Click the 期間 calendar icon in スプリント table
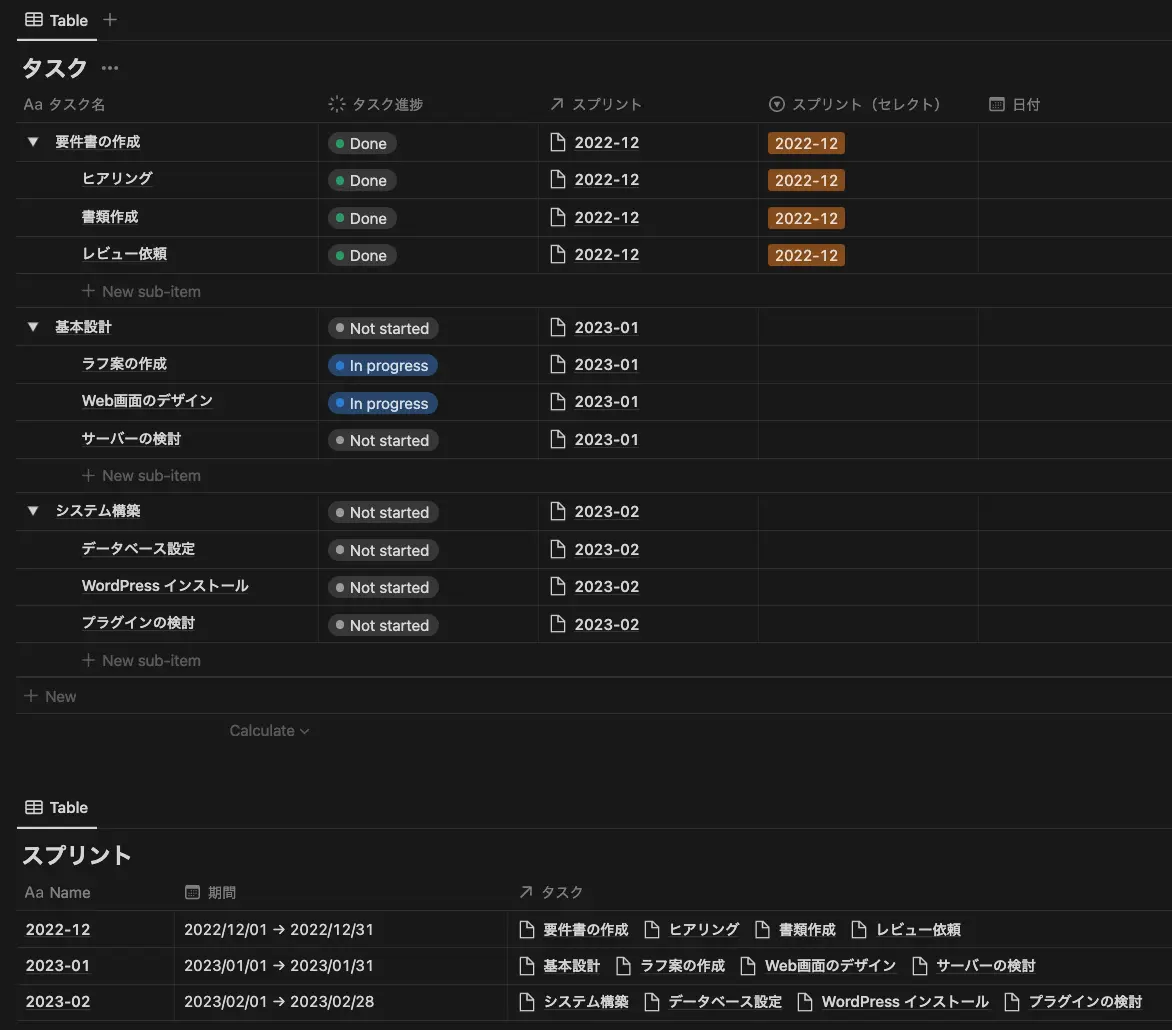1172x1030 pixels. coord(193,892)
